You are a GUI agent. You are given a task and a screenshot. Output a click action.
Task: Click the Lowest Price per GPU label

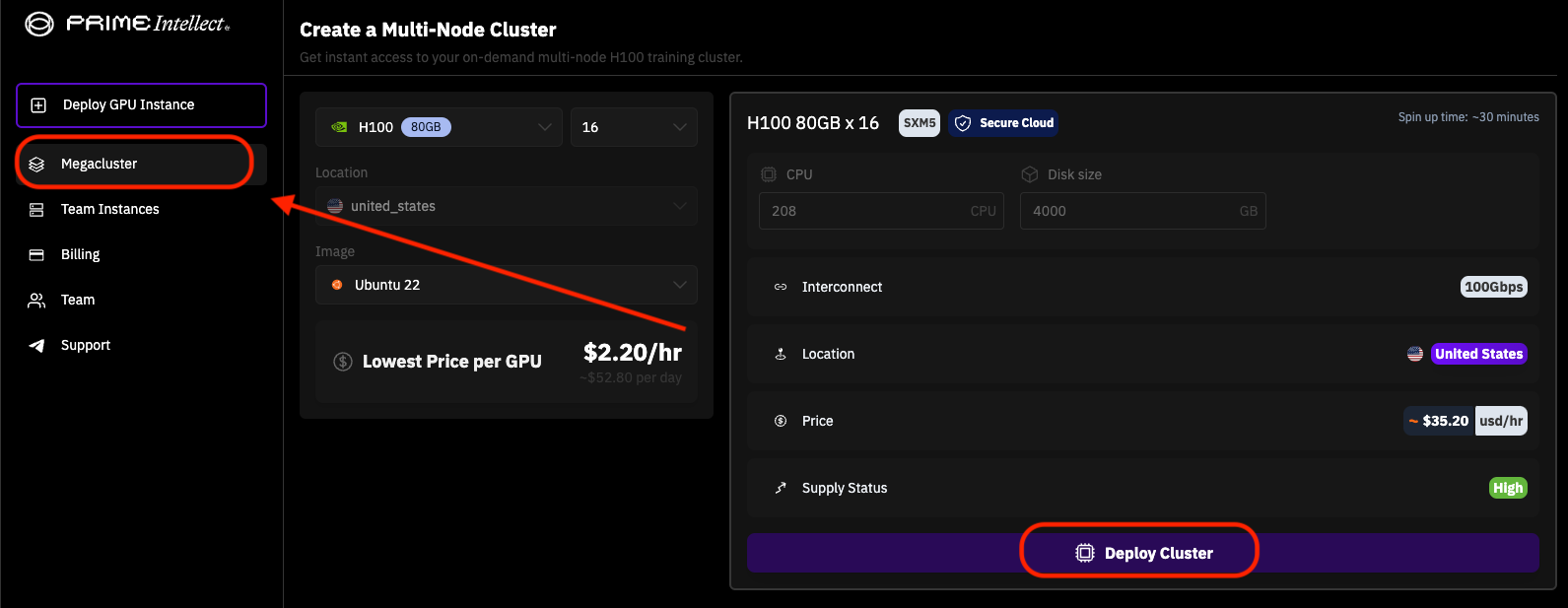click(x=452, y=362)
